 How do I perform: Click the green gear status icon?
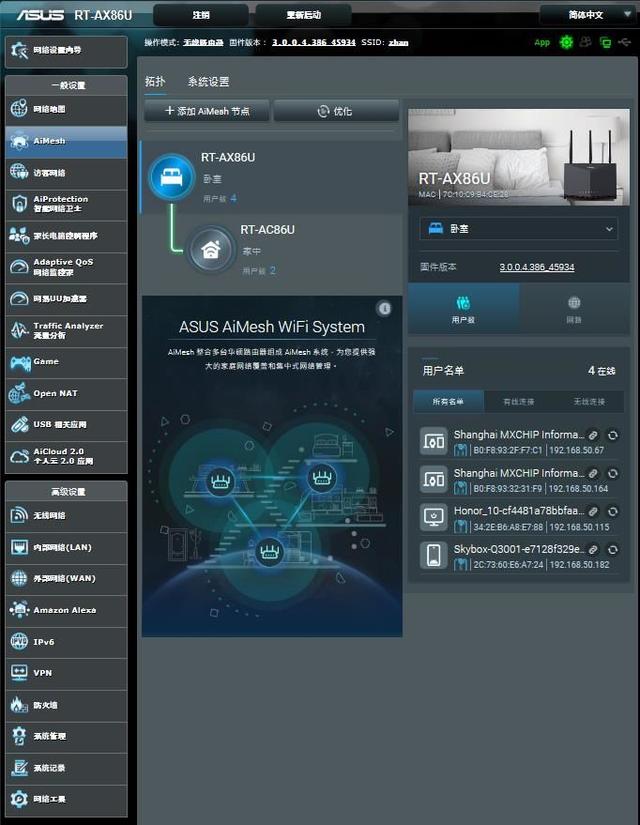click(x=566, y=42)
